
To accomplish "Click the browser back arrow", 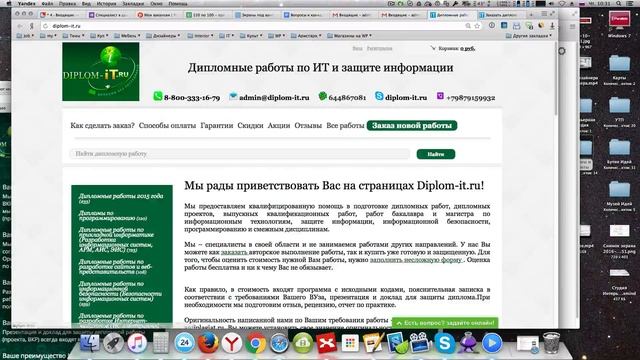I will coord(20,26).
